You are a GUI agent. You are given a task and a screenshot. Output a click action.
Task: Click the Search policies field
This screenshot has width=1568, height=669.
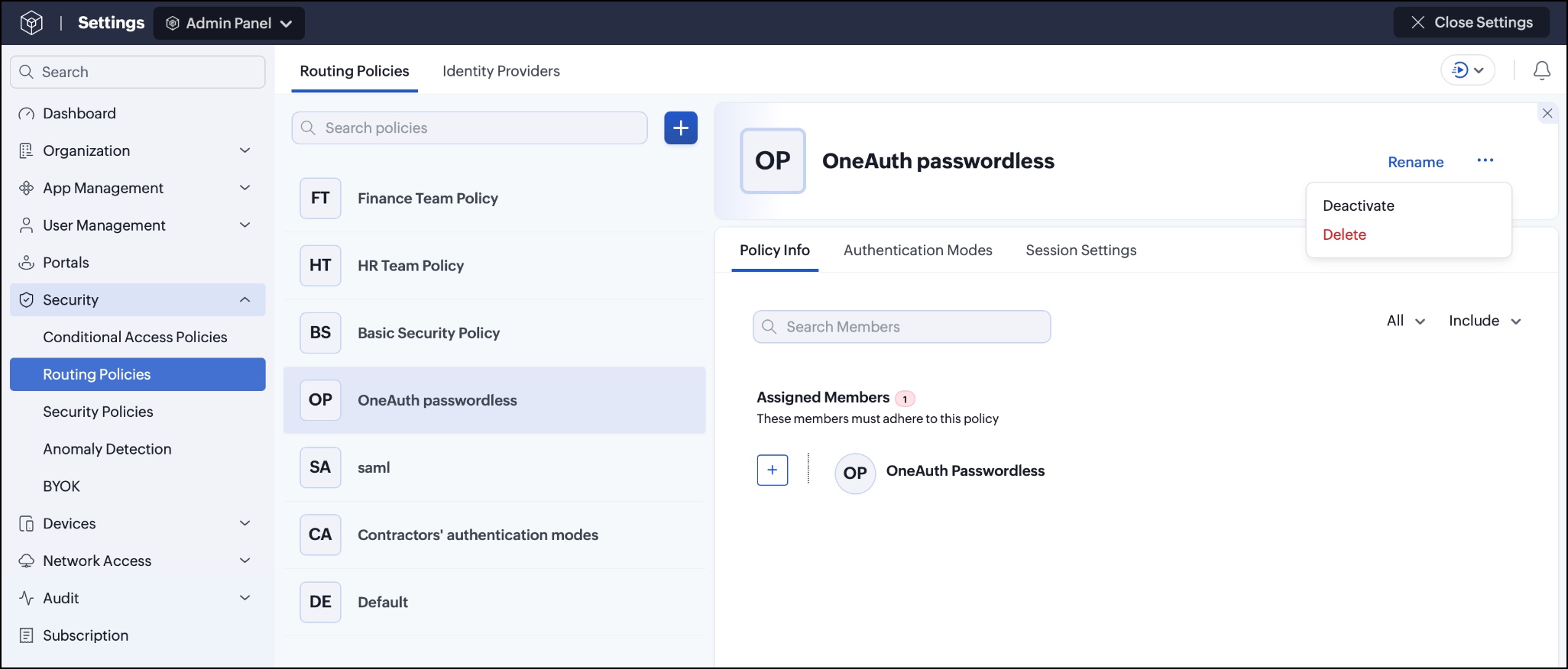pos(469,128)
